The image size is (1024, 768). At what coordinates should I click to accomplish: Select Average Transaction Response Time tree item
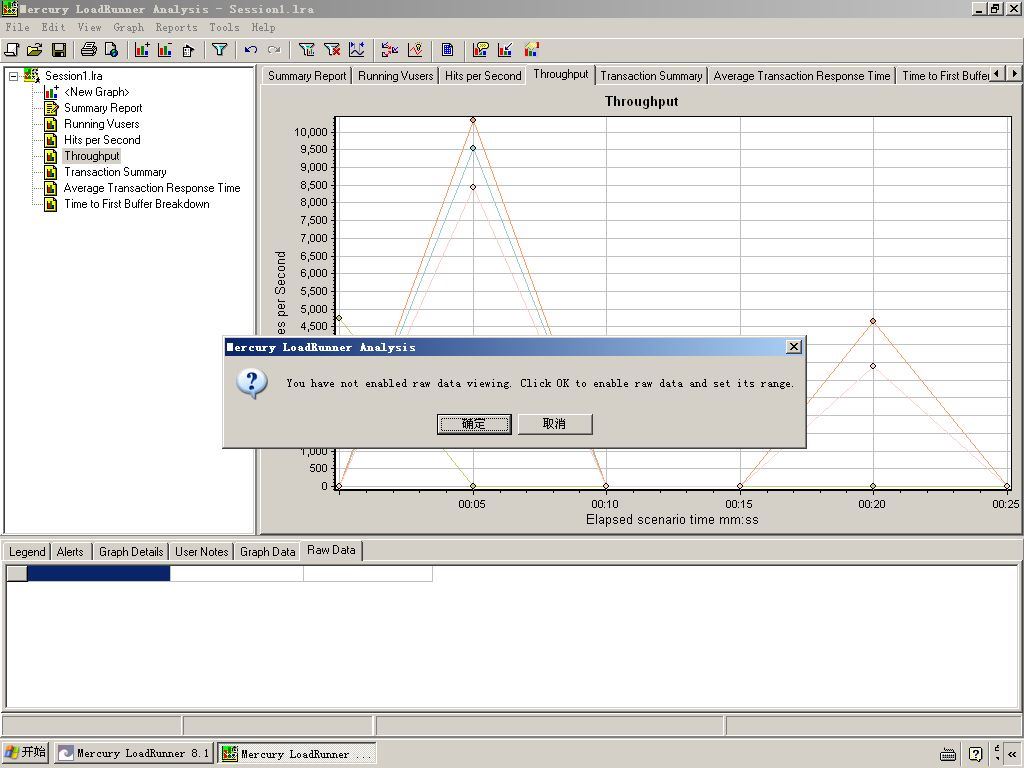coord(152,188)
